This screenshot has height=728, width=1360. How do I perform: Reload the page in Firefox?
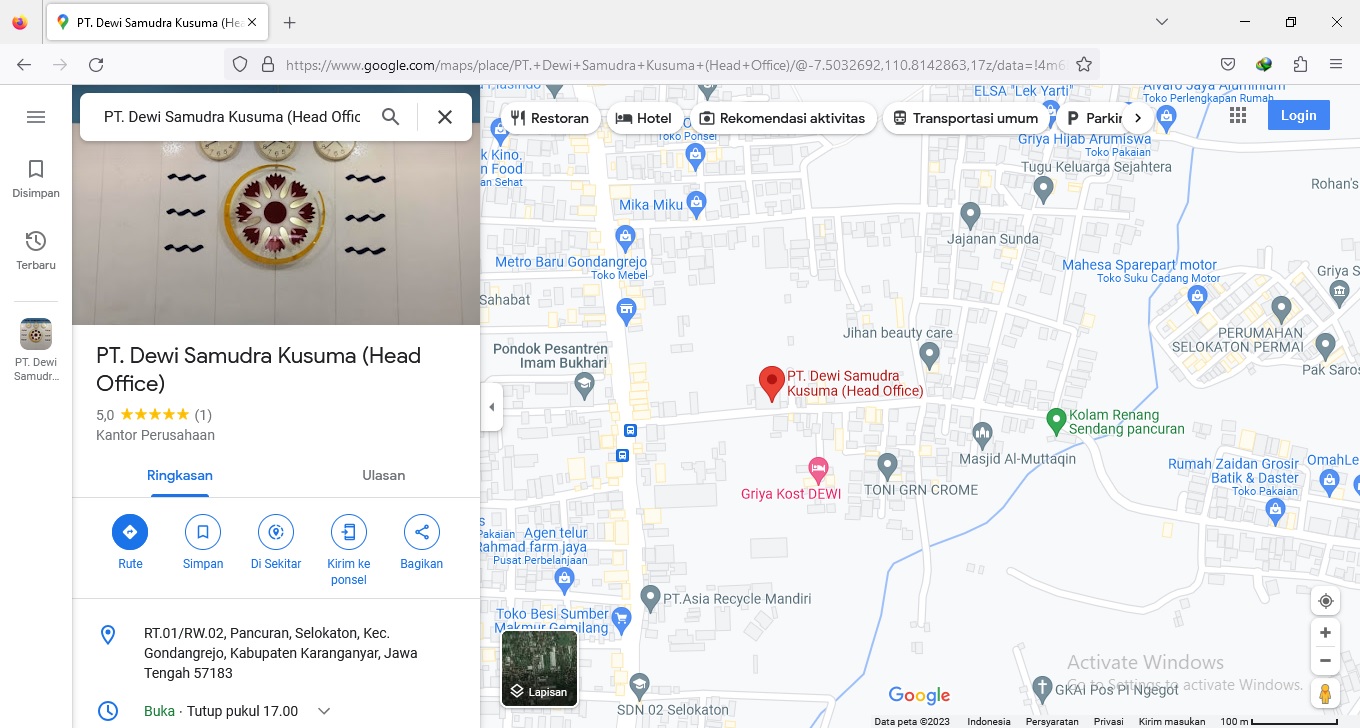[x=96, y=65]
